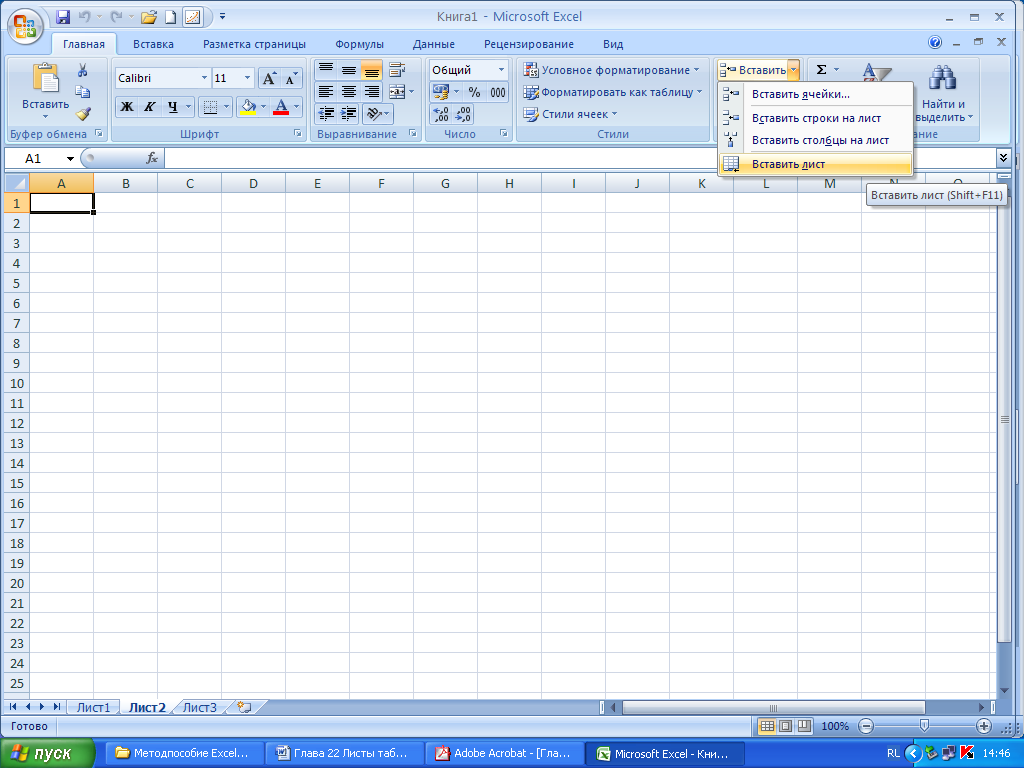The width and height of the screenshot is (1024, 768).
Task: Open a file using the folder icon
Action: pyautogui.click(x=149, y=17)
